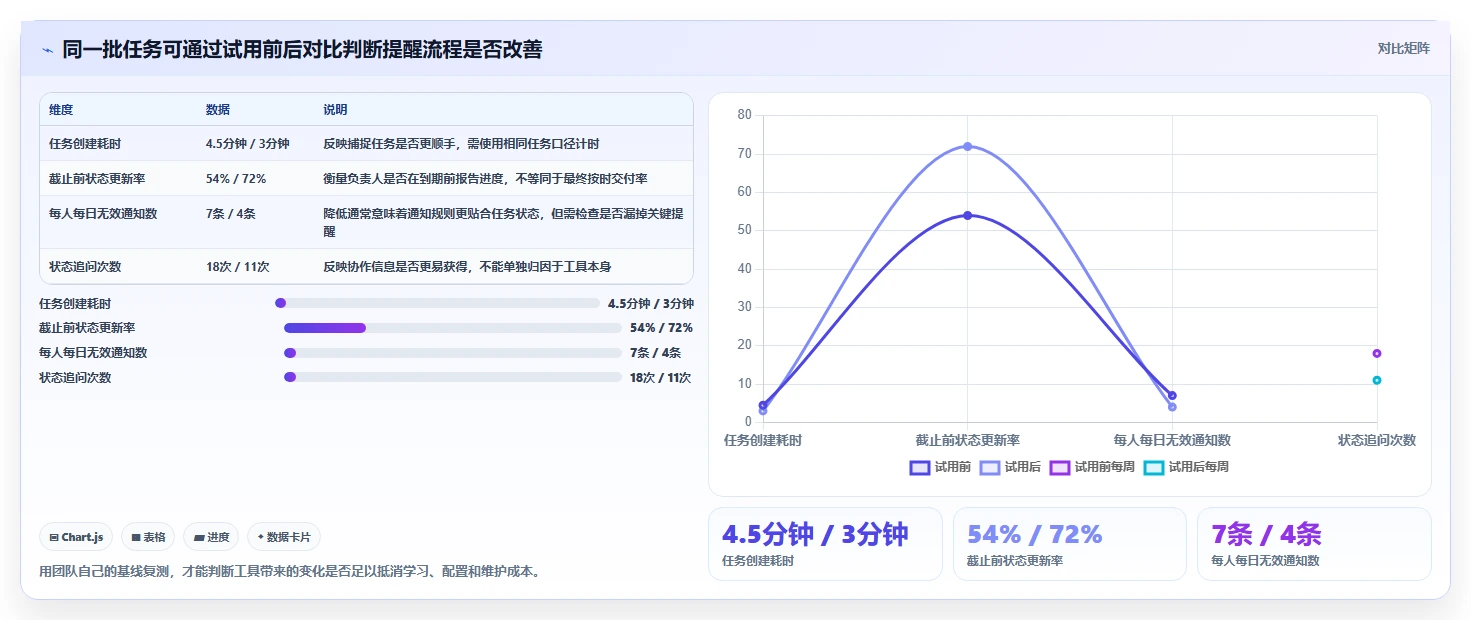Viewport: 1471px width, 620px height.
Task: Click the Chart.js tag chip
Action: coord(77,537)
